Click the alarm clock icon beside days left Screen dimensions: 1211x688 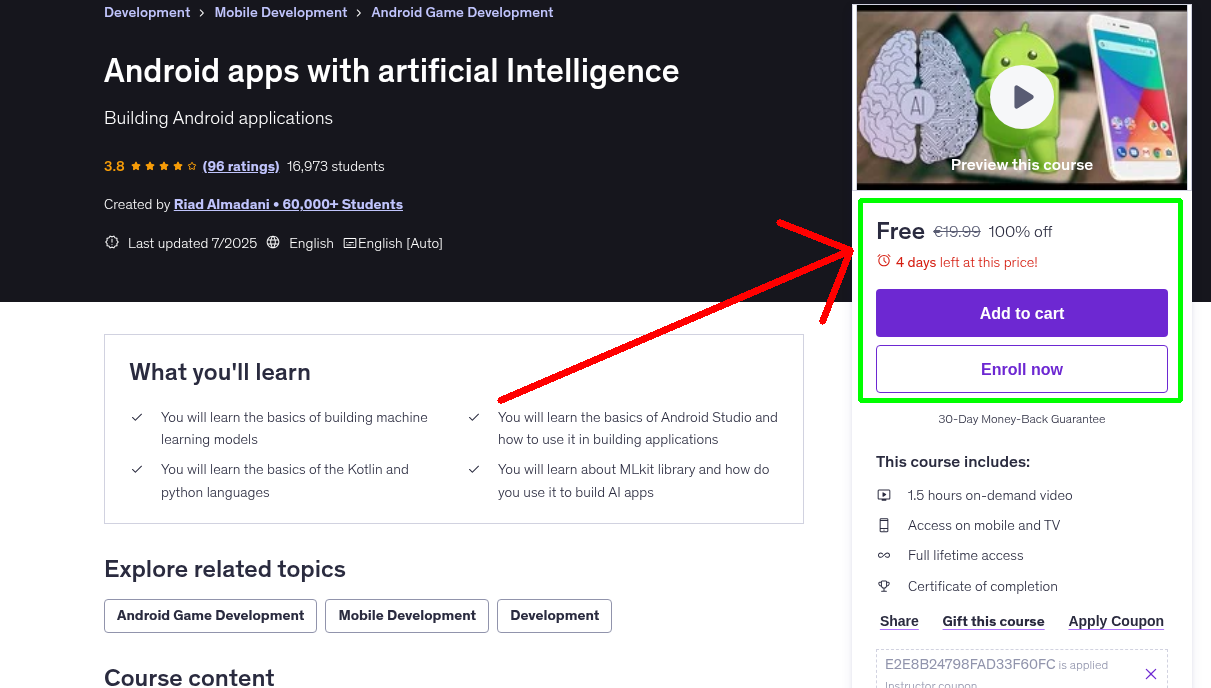click(883, 261)
